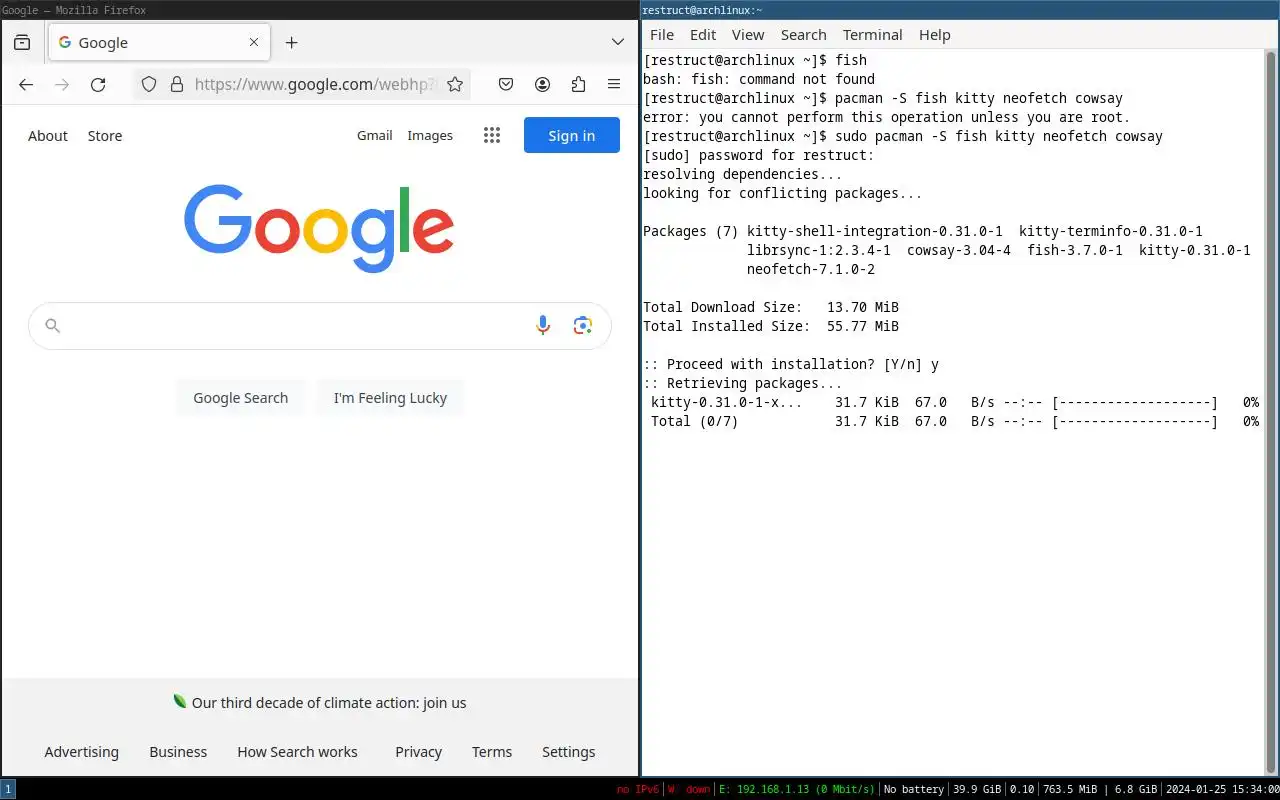Open Privacy footer link

[419, 752]
